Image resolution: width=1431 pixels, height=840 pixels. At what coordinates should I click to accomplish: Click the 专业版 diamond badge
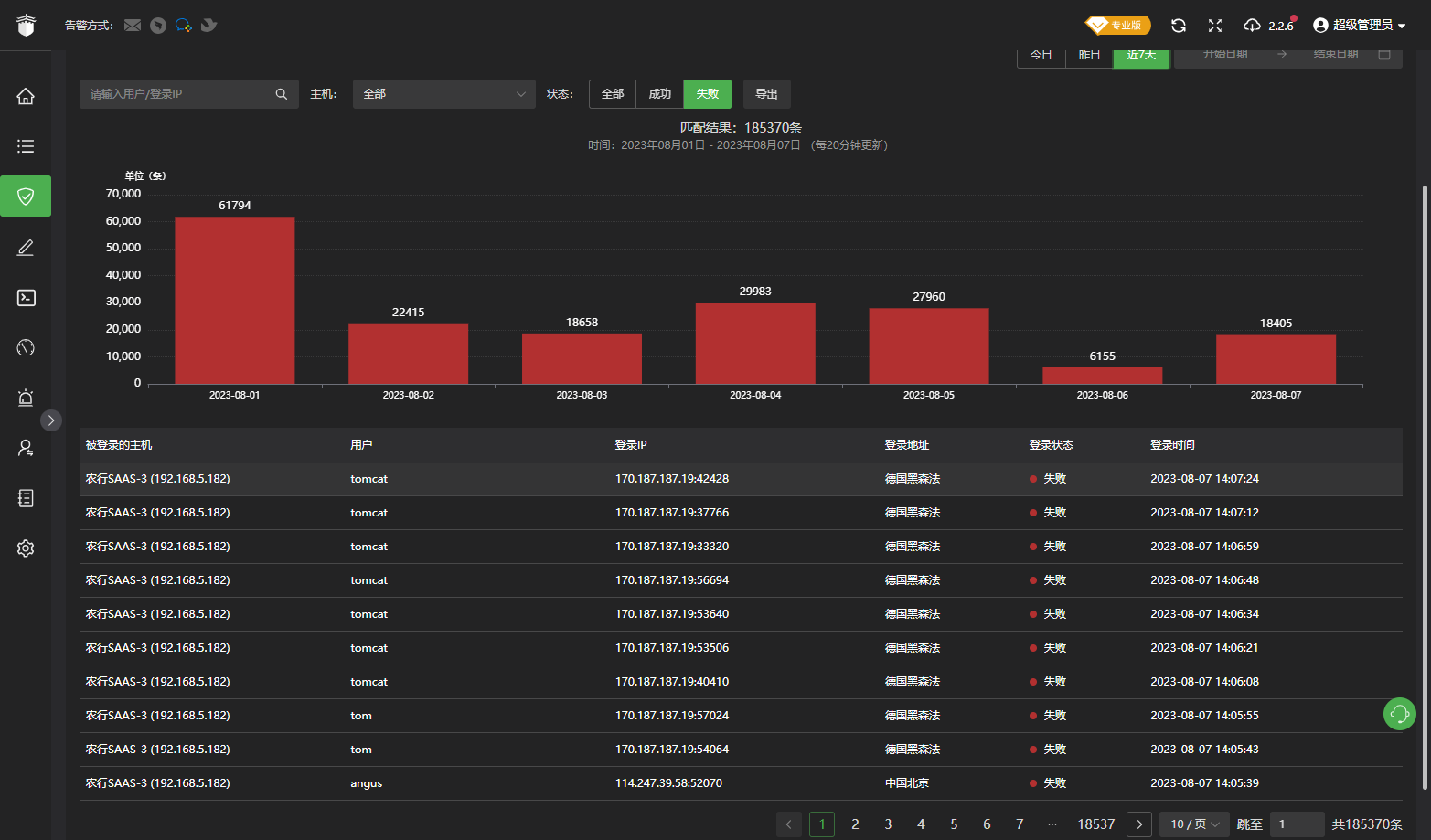pyautogui.click(x=1117, y=25)
